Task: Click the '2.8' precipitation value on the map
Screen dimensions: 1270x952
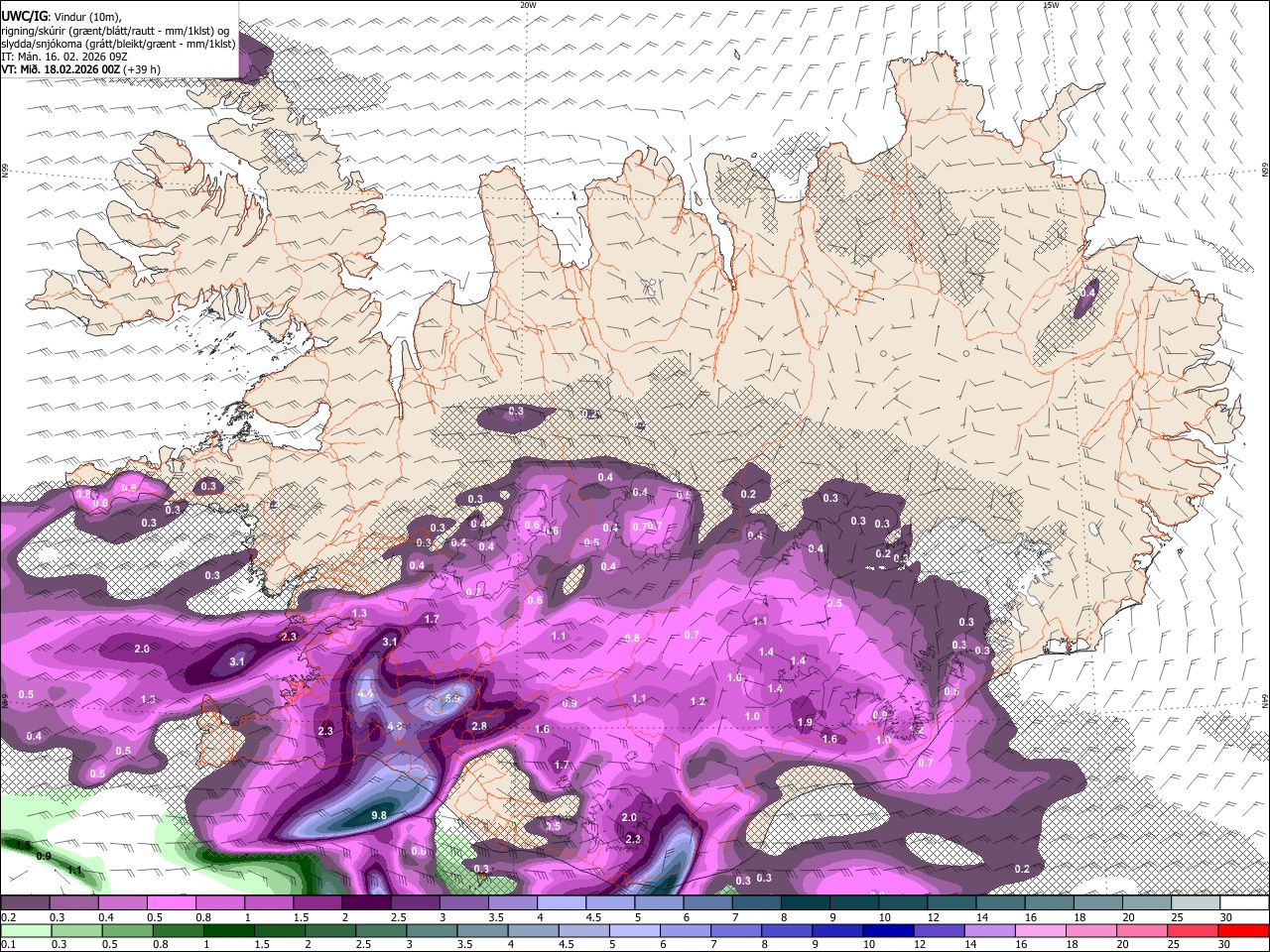Action: [x=479, y=726]
